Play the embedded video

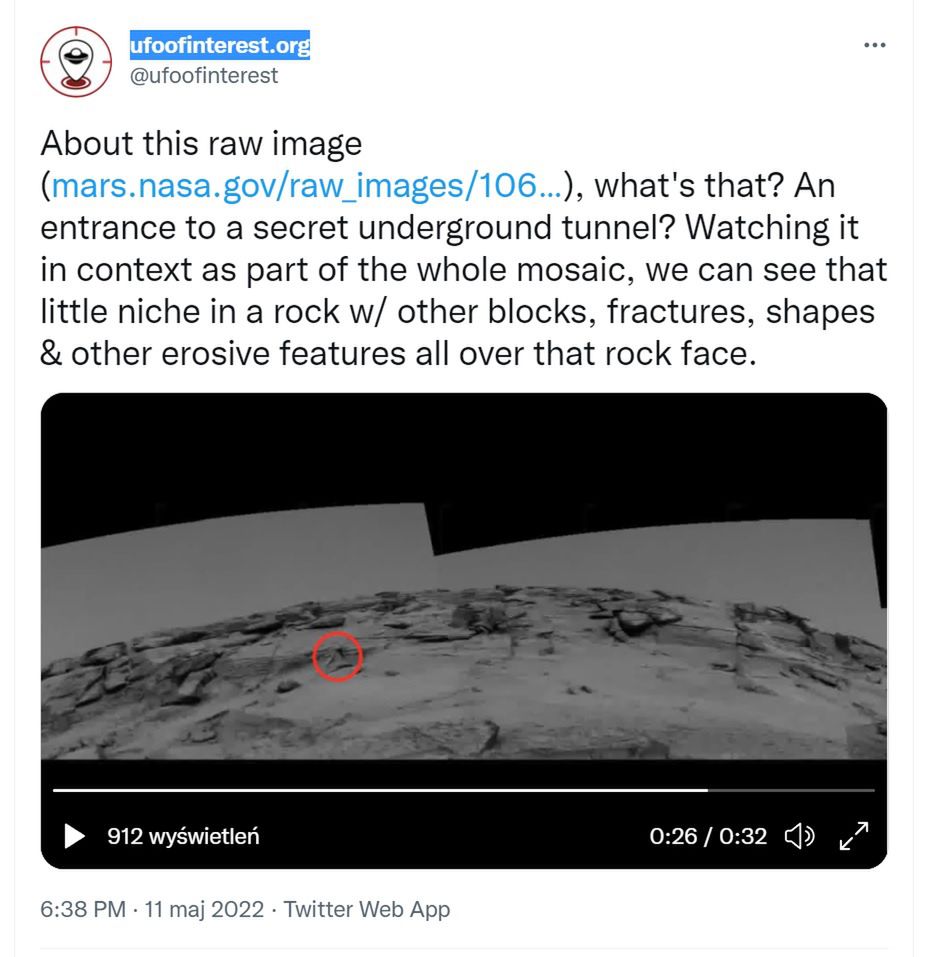click(x=75, y=836)
